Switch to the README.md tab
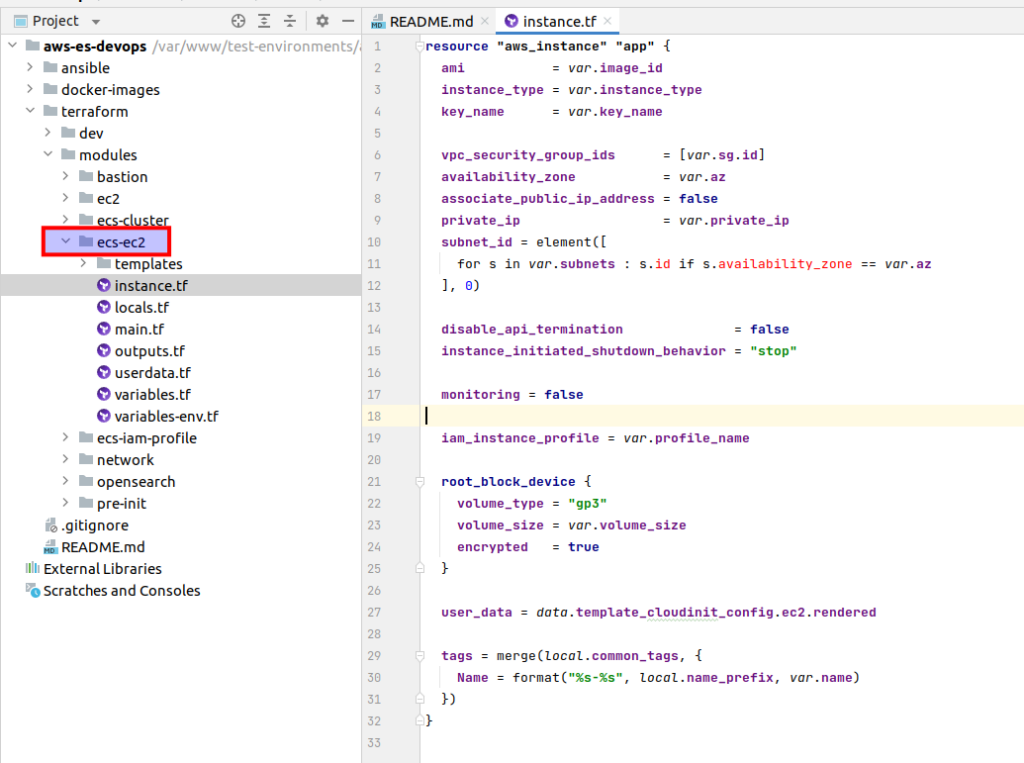1024x763 pixels. (x=430, y=20)
